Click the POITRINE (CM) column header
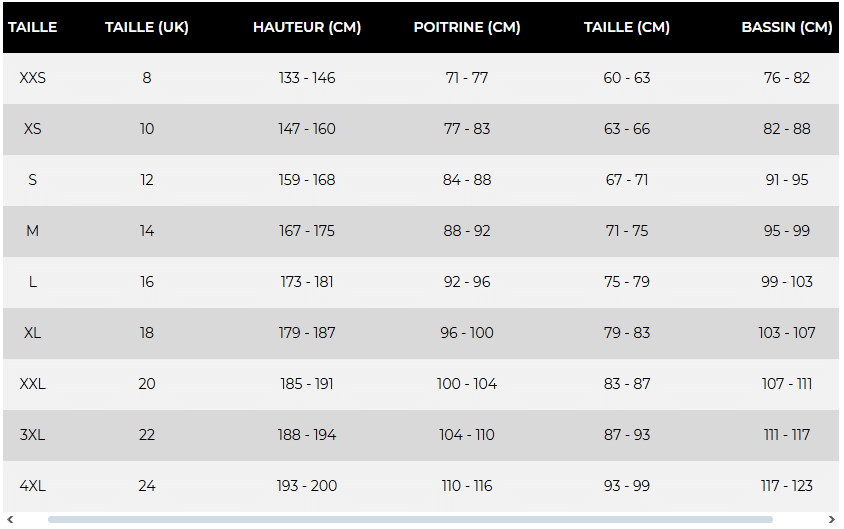Screen dimensions: 844x529 point(467,27)
